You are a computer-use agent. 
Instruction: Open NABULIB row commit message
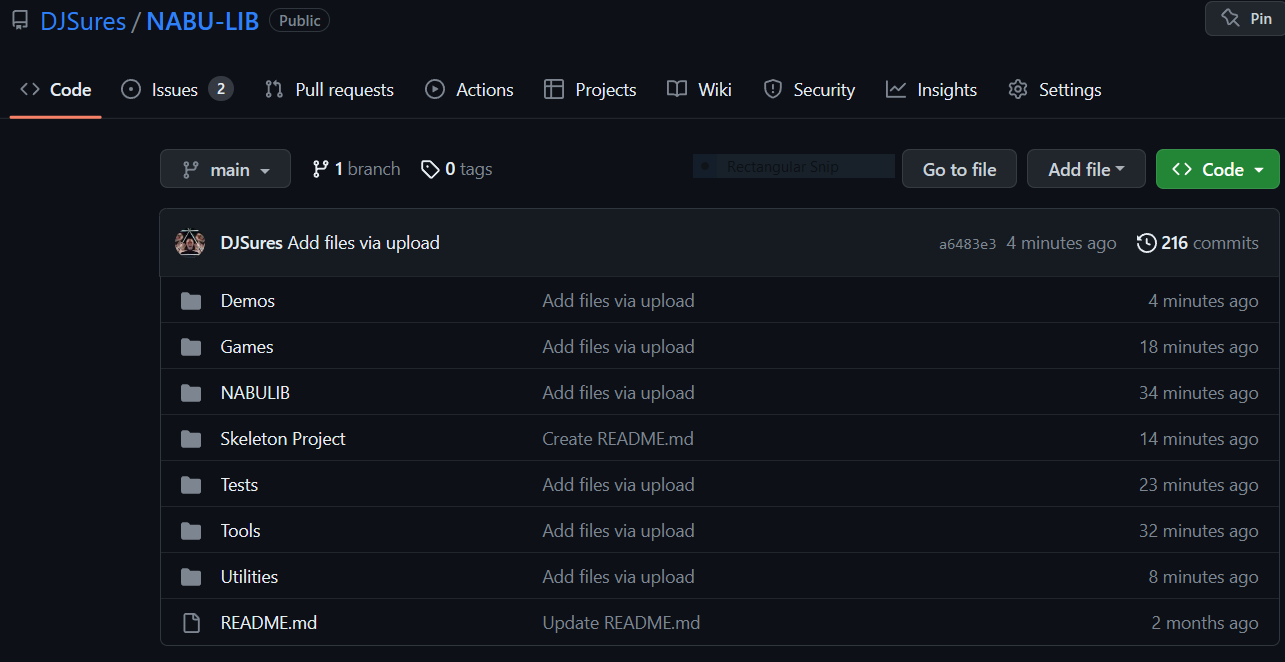(618, 393)
